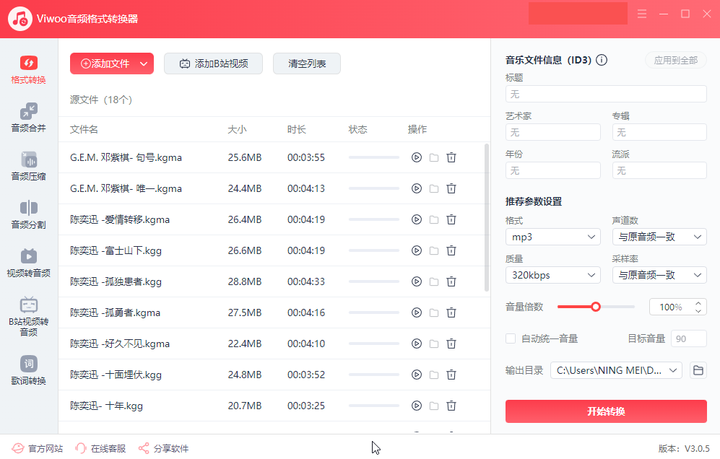
Task: Click the 年份 input field
Action: point(553,171)
